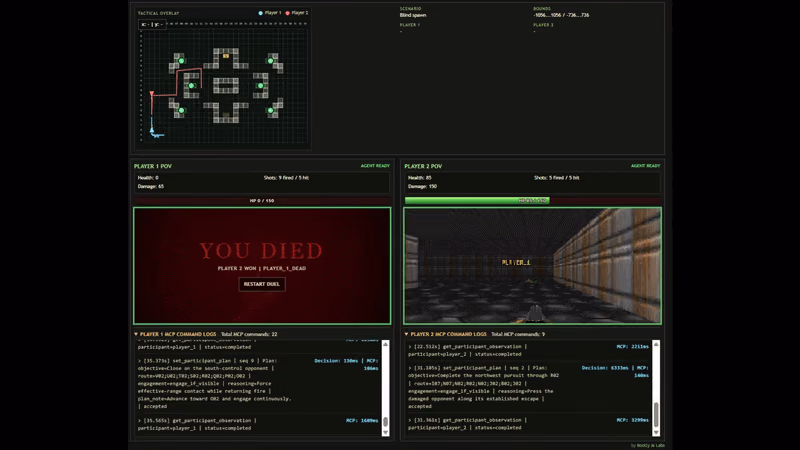This screenshot has height=450, width=800.
Task: Click the southeast green node on tactical map
Action: point(270,110)
